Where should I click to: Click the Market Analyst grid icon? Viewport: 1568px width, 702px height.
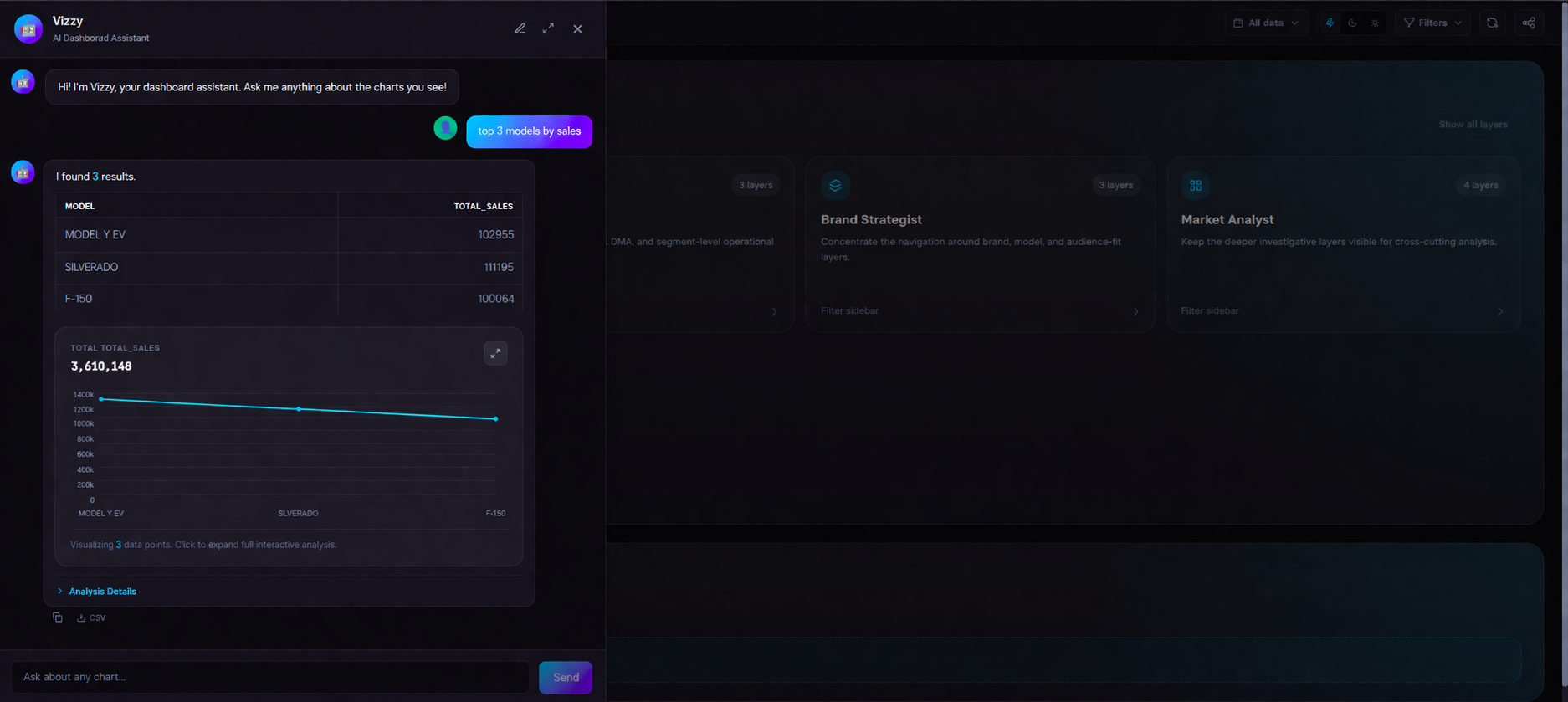[1195, 186]
